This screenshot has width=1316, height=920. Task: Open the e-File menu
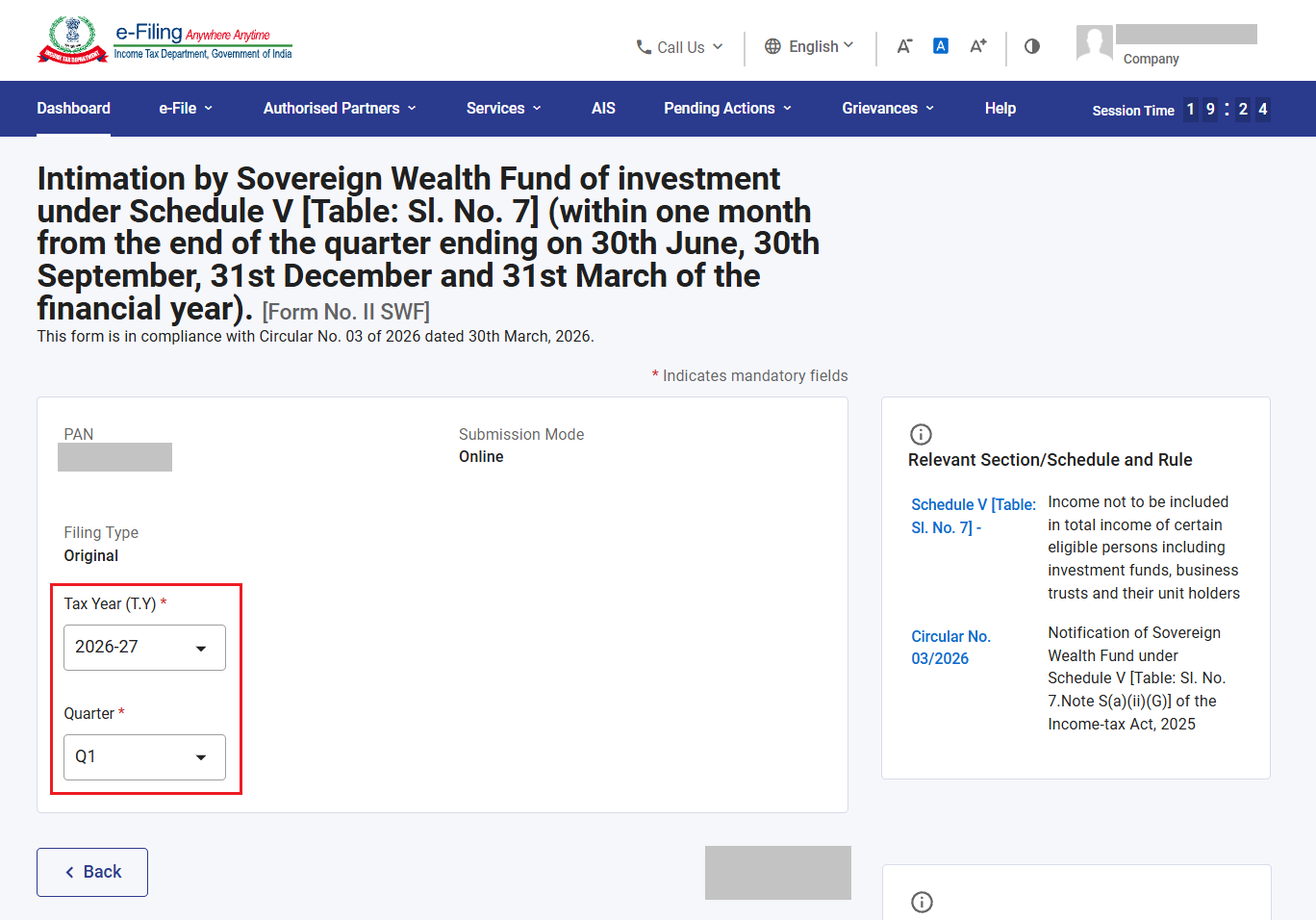(186, 109)
